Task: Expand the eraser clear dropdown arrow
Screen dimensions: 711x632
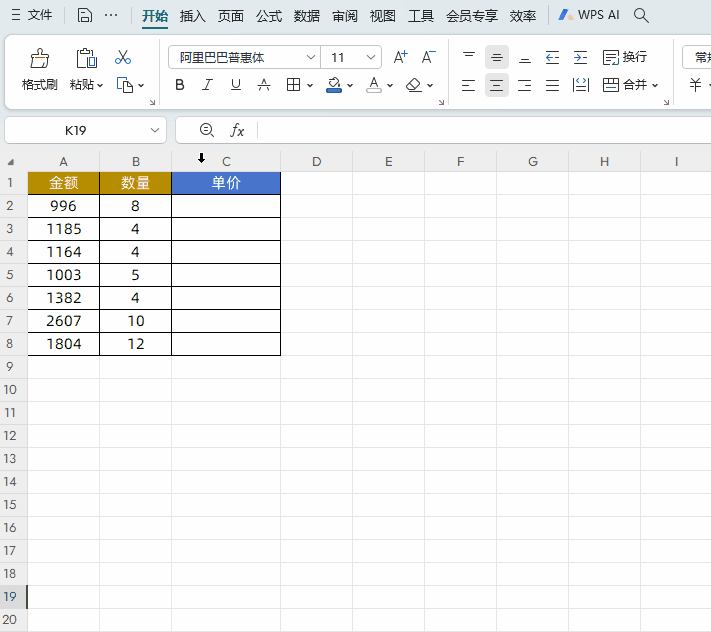Action: (x=430, y=85)
